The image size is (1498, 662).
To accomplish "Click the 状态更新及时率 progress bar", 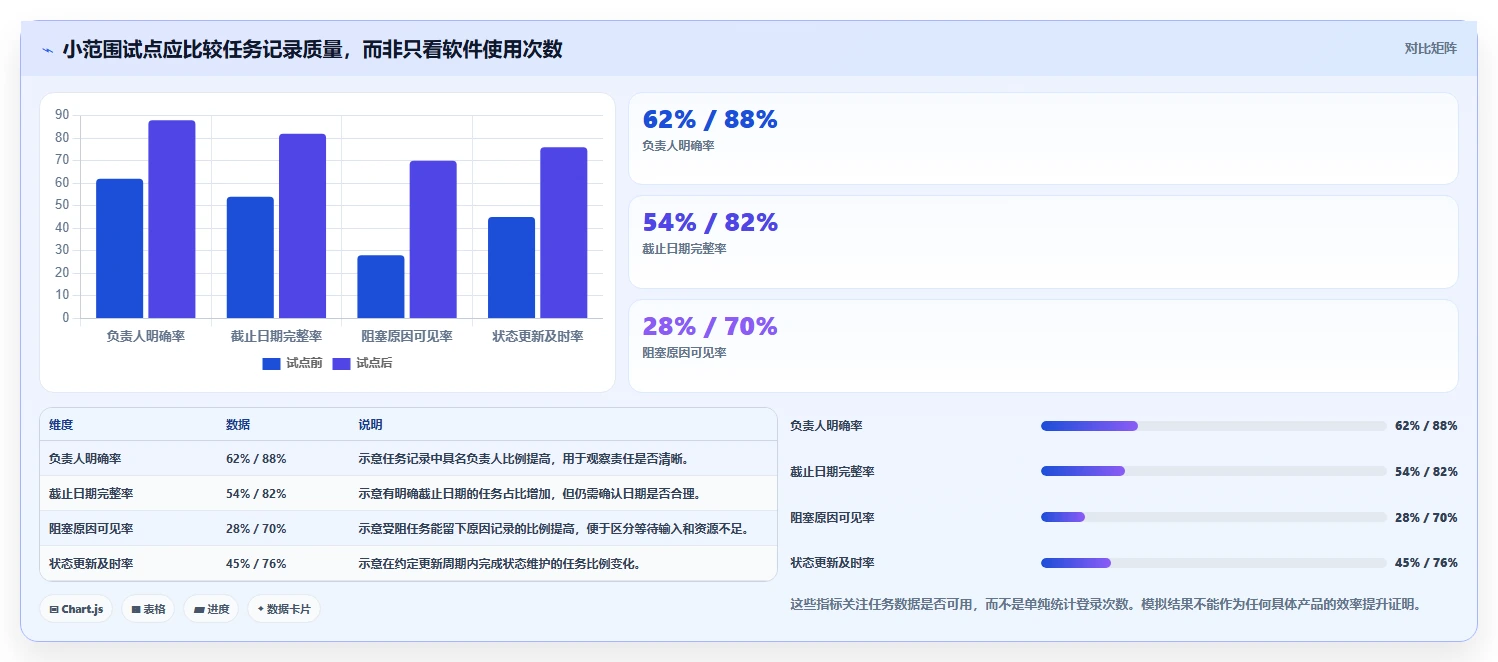I will 1214,563.
